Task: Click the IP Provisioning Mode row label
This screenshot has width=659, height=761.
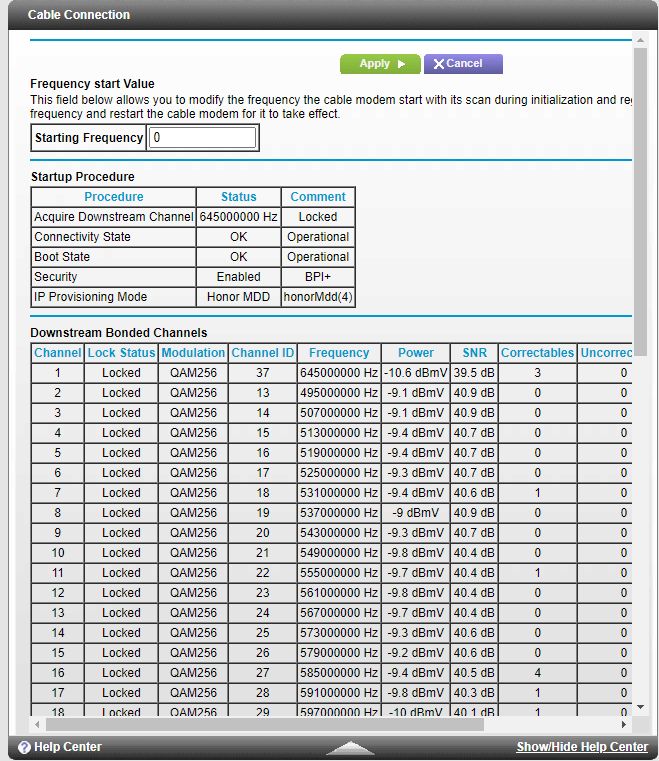Action: 114,297
